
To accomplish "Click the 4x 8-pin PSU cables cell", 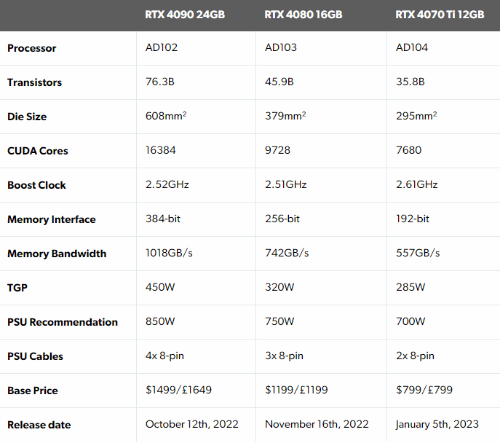I will tap(165, 356).
